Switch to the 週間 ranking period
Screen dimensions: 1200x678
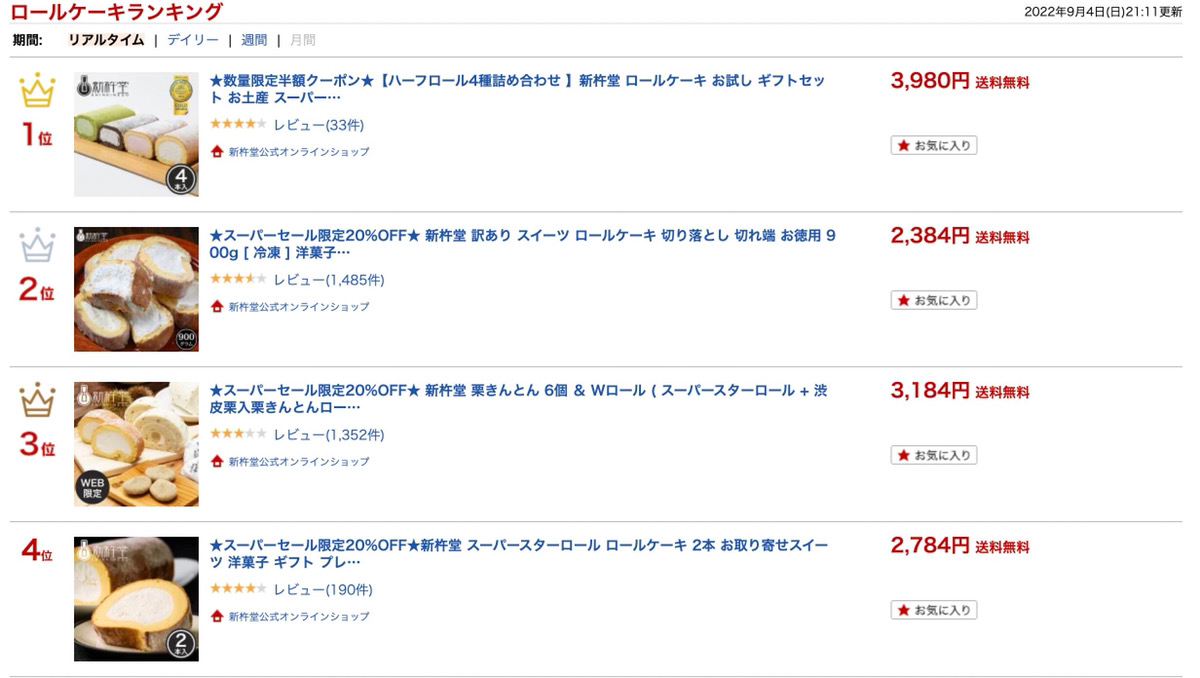click(254, 40)
